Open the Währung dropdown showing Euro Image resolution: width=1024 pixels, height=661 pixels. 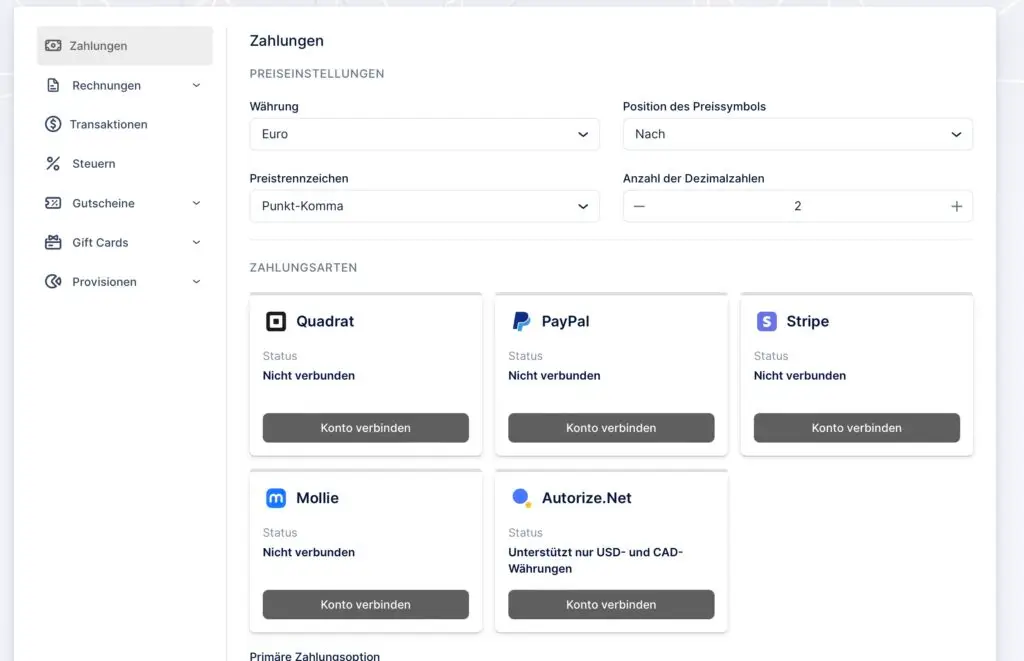pyautogui.click(x=424, y=134)
